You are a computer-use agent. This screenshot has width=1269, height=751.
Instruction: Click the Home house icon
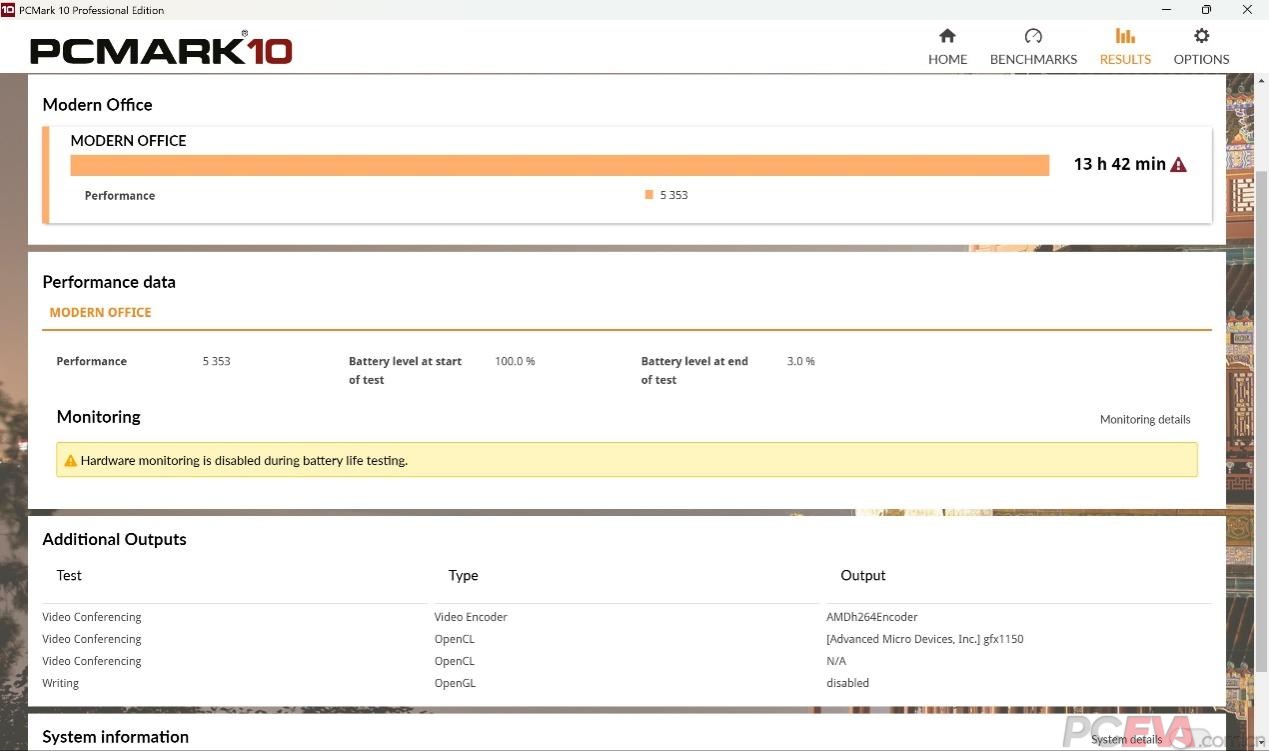coord(947,36)
